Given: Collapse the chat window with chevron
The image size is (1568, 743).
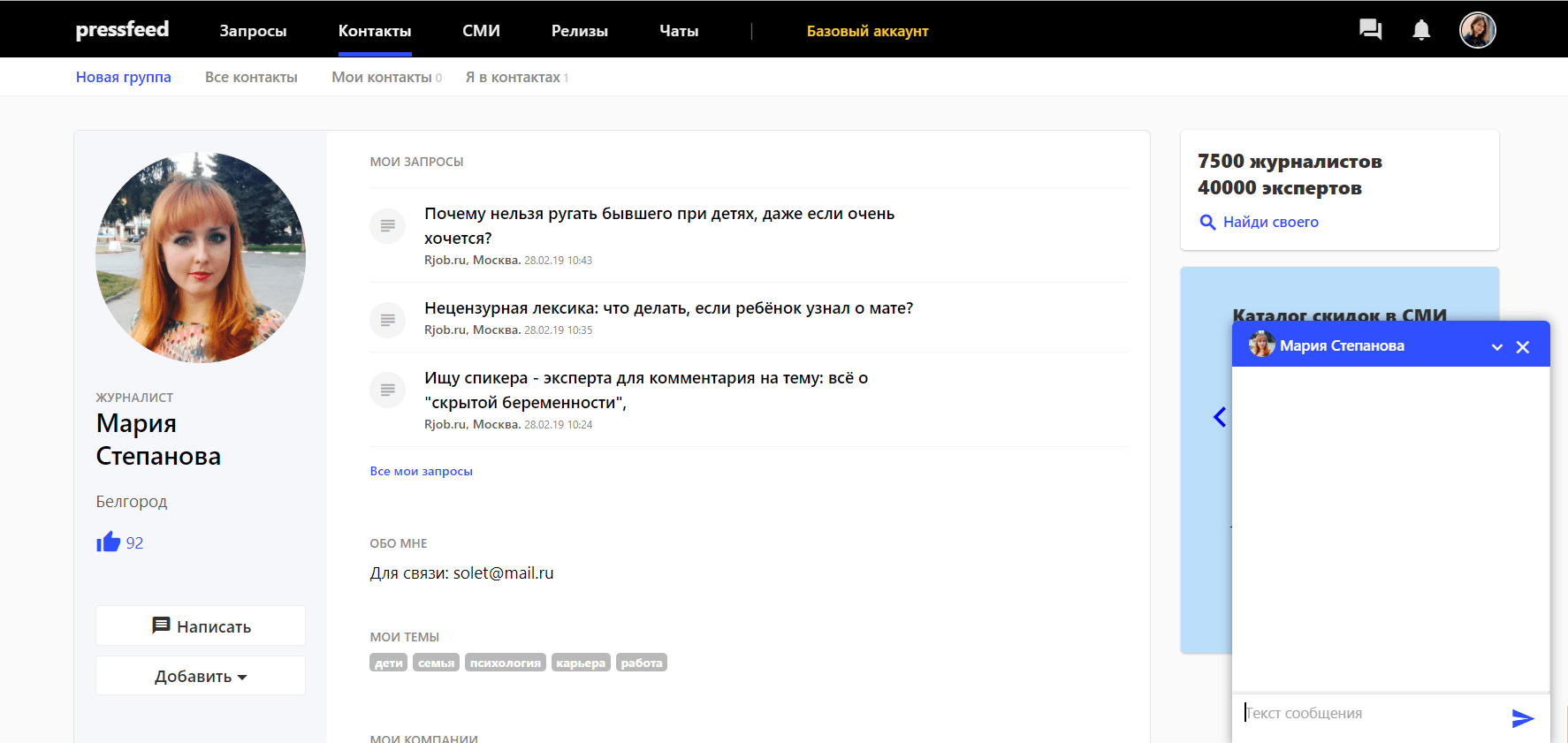Looking at the screenshot, I should (x=1496, y=347).
